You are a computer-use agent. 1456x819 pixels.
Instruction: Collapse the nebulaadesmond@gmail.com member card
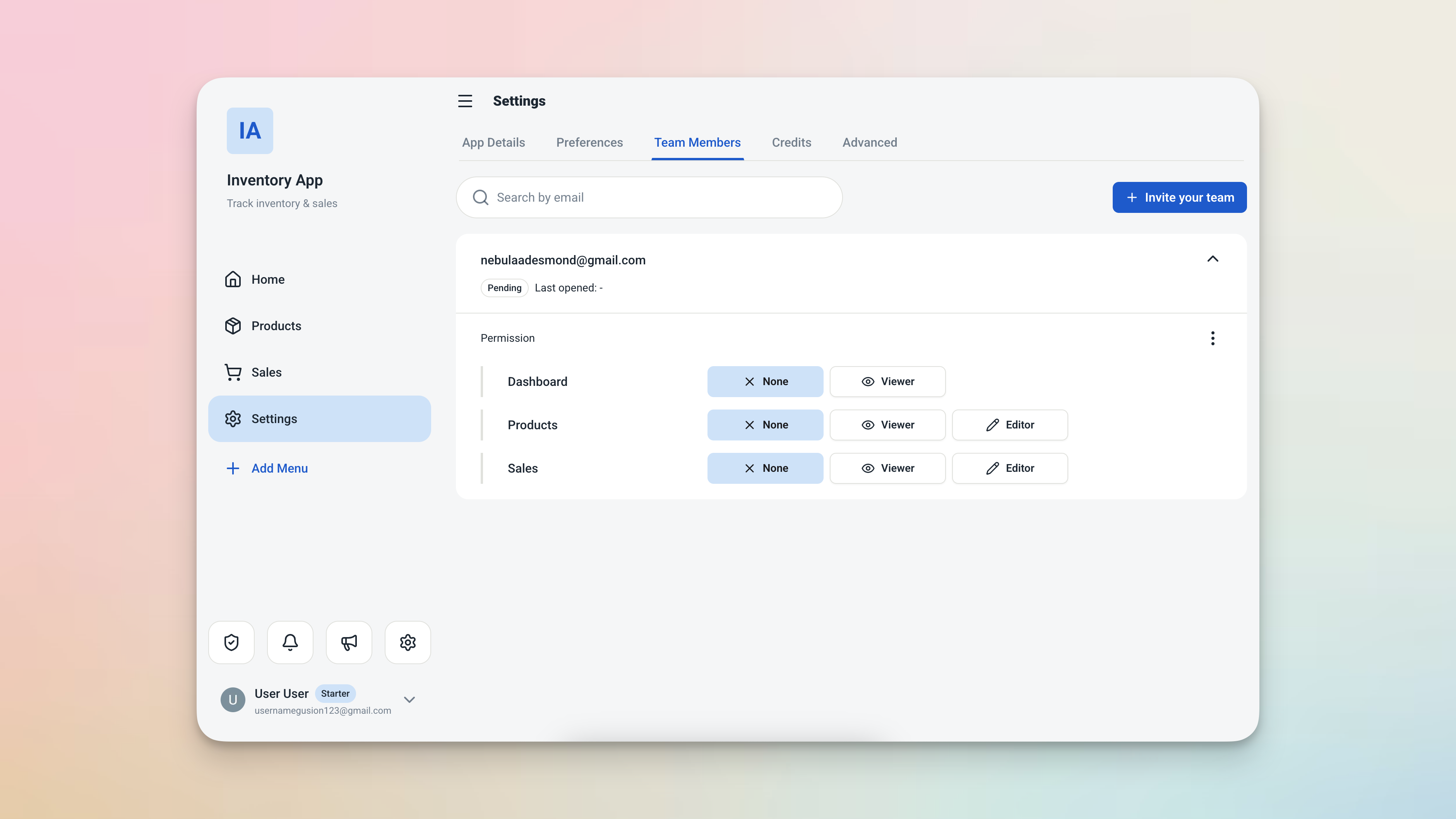point(1213,259)
